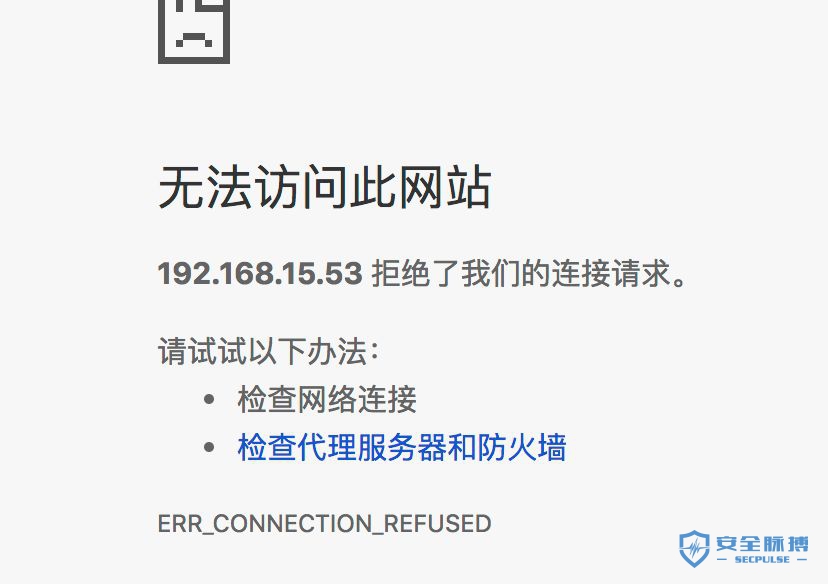
Task: Click the word REFUSED in the error code
Action: point(437,524)
